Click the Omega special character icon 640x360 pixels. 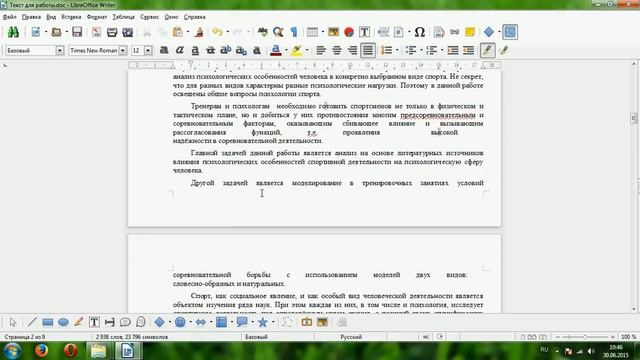point(420,32)
